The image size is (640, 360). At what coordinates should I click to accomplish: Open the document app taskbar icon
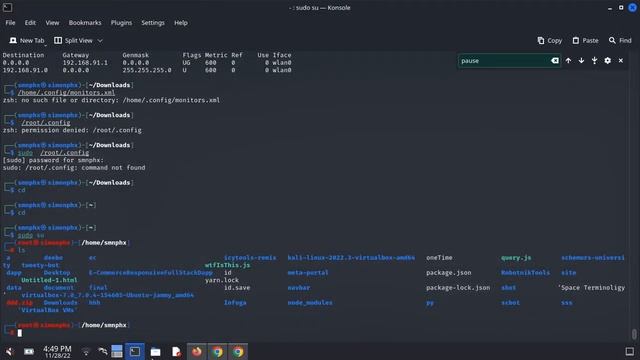click(x=176, y=351)
